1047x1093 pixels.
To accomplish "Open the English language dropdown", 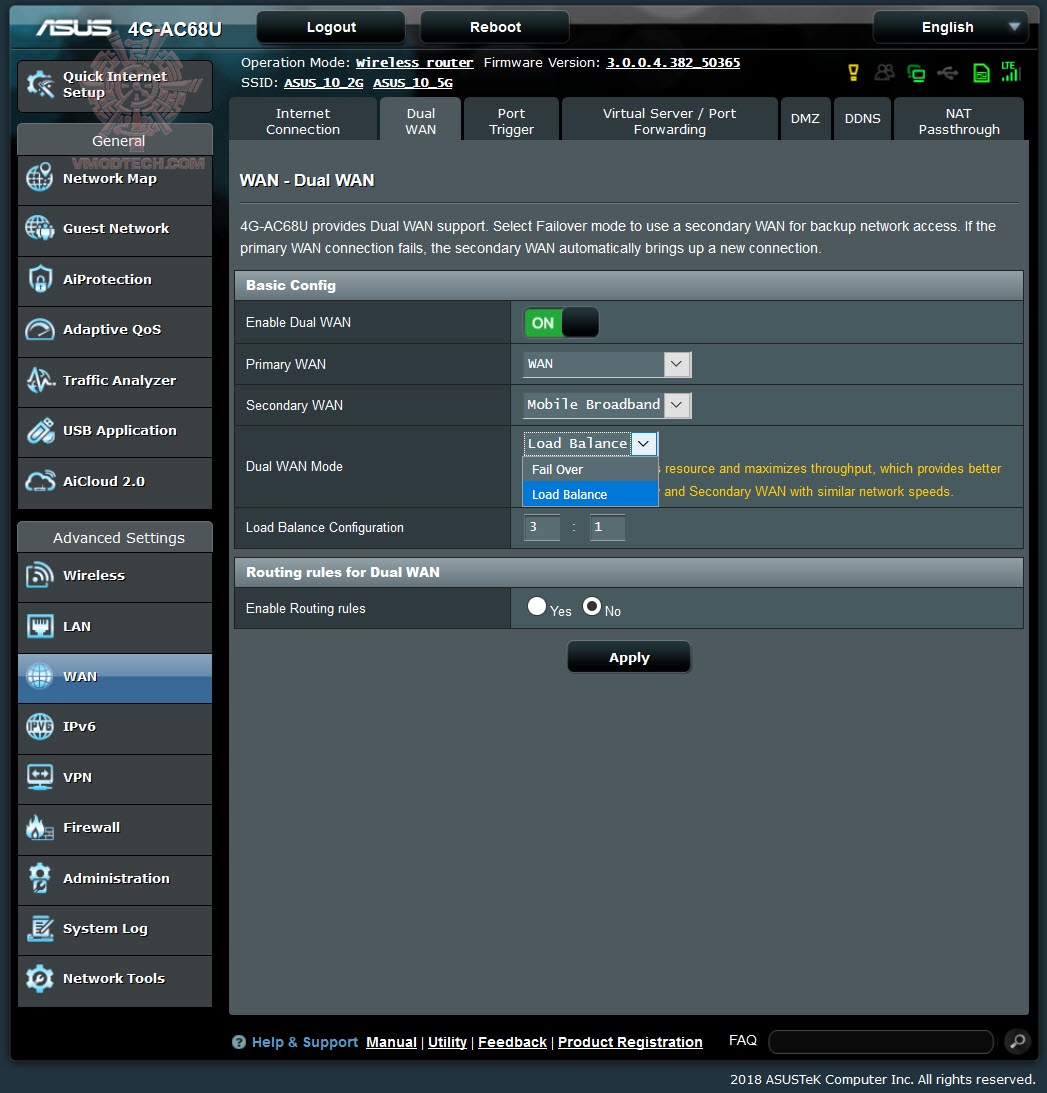I will 951,27.
